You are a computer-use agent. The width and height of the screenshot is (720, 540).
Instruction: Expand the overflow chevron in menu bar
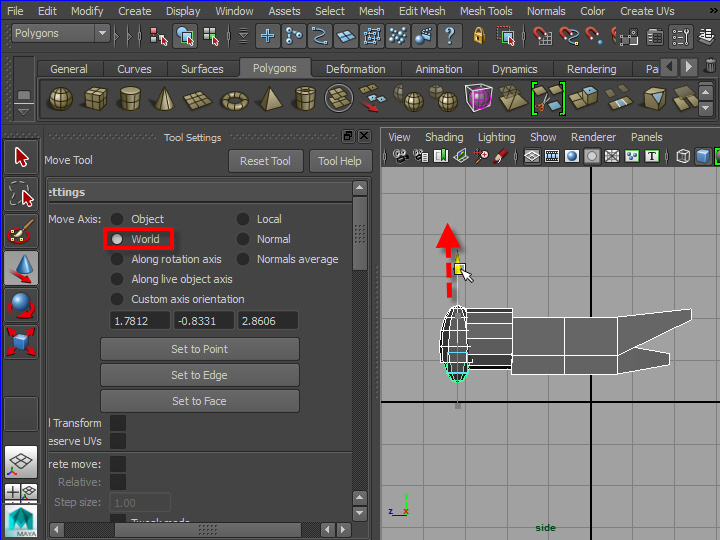pos(714,11)
